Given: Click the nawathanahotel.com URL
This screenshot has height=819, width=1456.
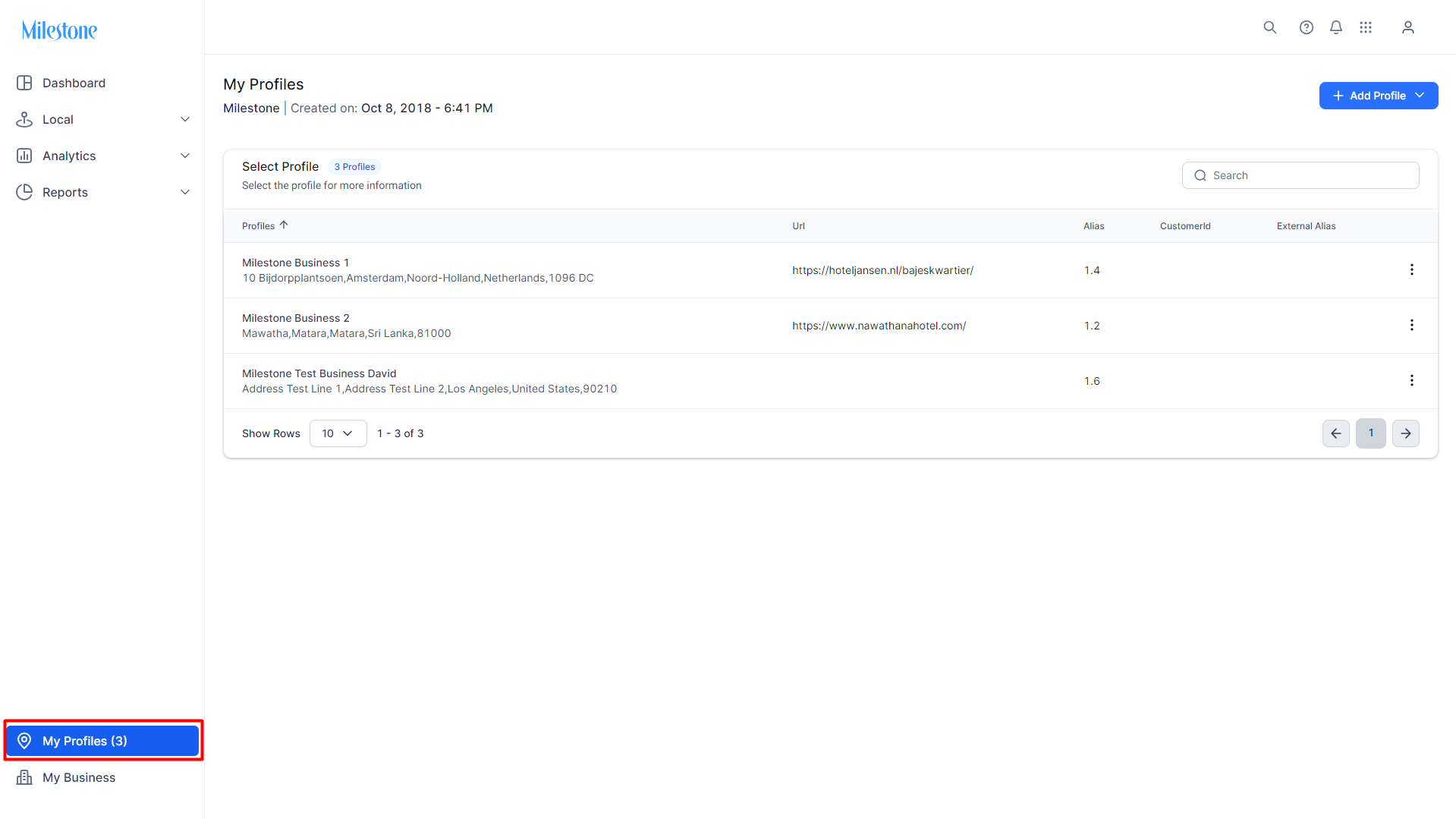Looking at the screenshot, I should (879, 326).
